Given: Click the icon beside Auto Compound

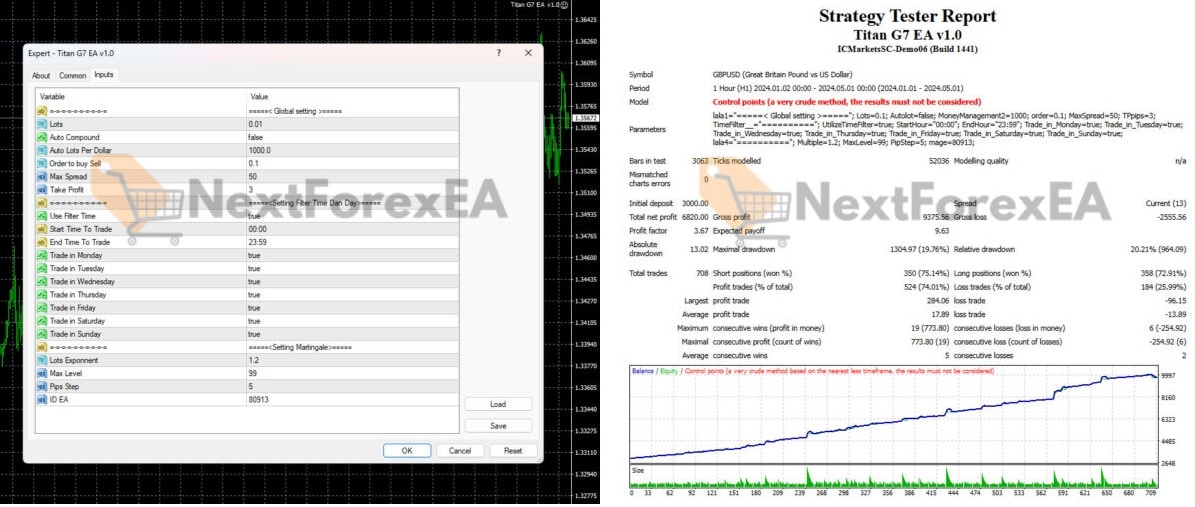Looking at the screenshot, I should [43, 137].
